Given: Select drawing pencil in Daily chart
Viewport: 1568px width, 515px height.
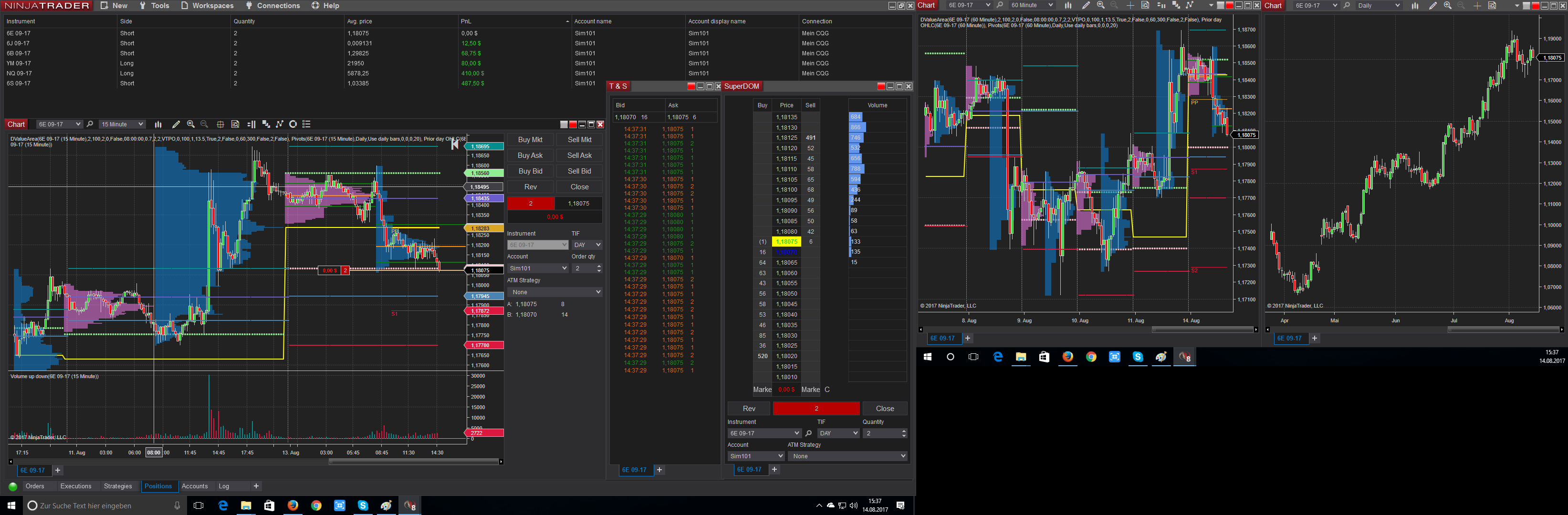Looking at the screenshot, I should [x=1433, y=5].
